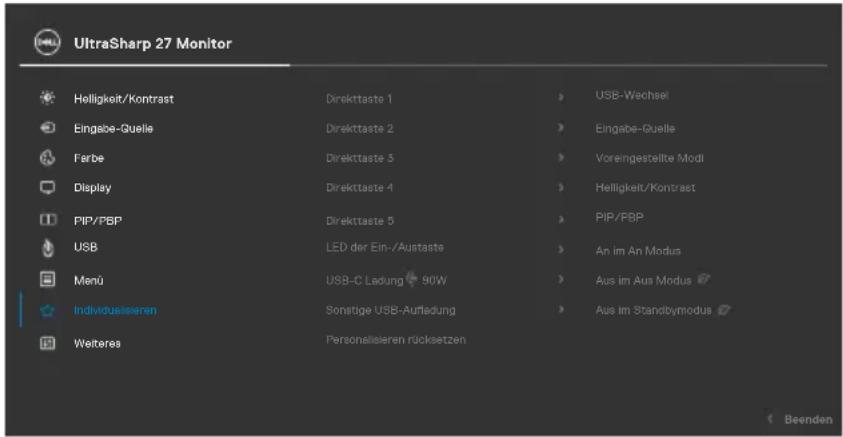
Task: Click the Eingabe-Quelle value for Direkttaste 2
Action: pos(635,128)
